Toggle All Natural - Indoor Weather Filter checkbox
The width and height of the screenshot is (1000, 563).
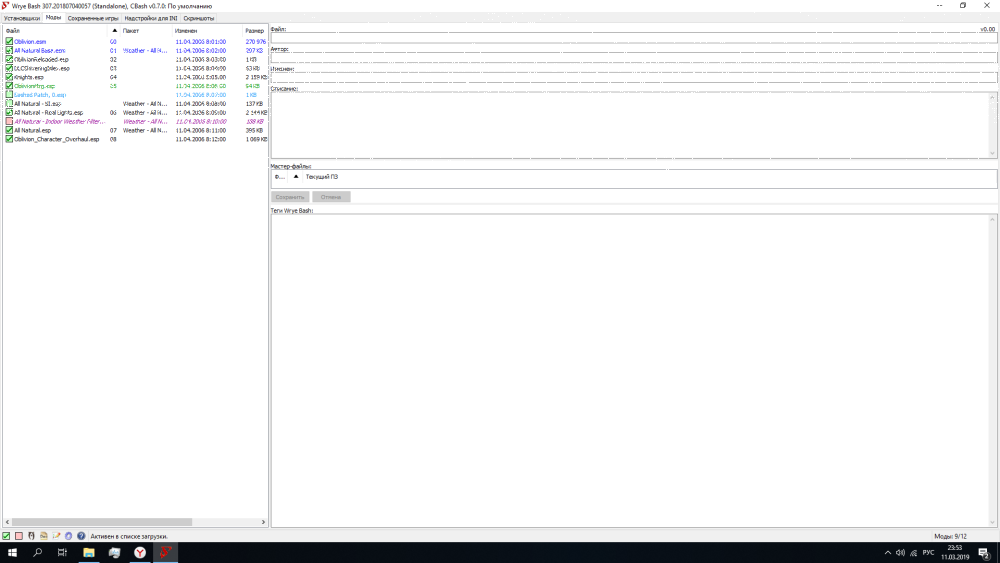[9, 121]
